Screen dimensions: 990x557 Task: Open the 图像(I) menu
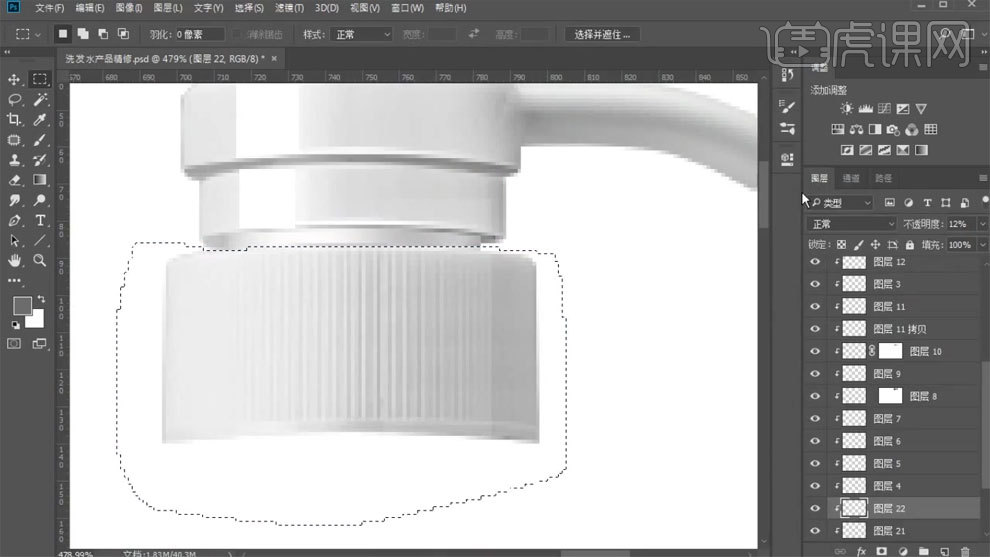(129, 8)
